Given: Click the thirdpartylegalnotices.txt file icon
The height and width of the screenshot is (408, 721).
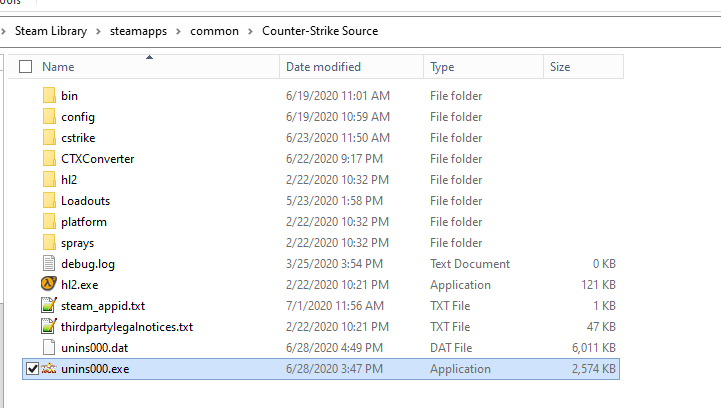Looking at the screenshot, I should [49, 327].
